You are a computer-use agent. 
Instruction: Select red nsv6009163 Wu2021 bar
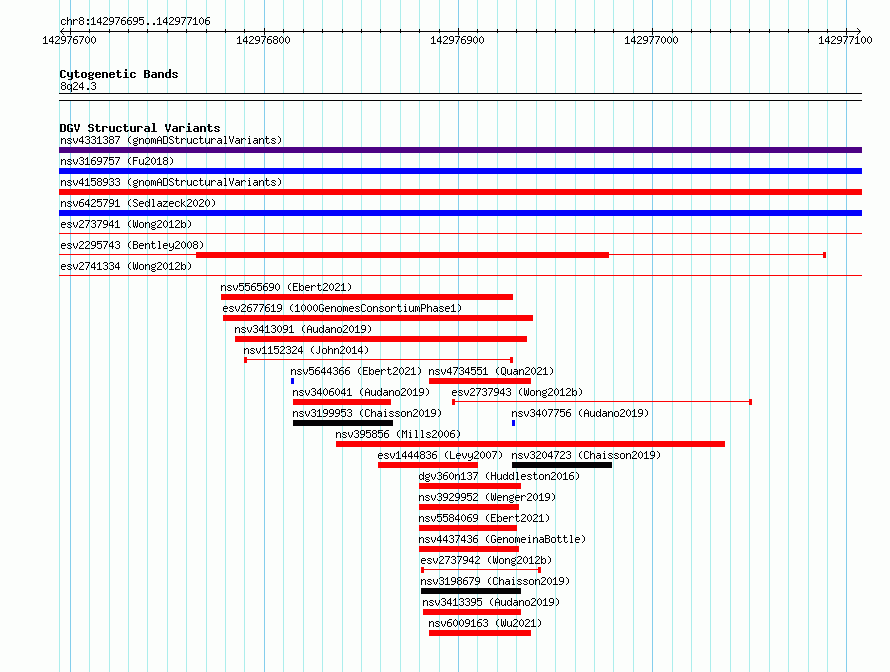pyautogui.click(x=480, y=633)
